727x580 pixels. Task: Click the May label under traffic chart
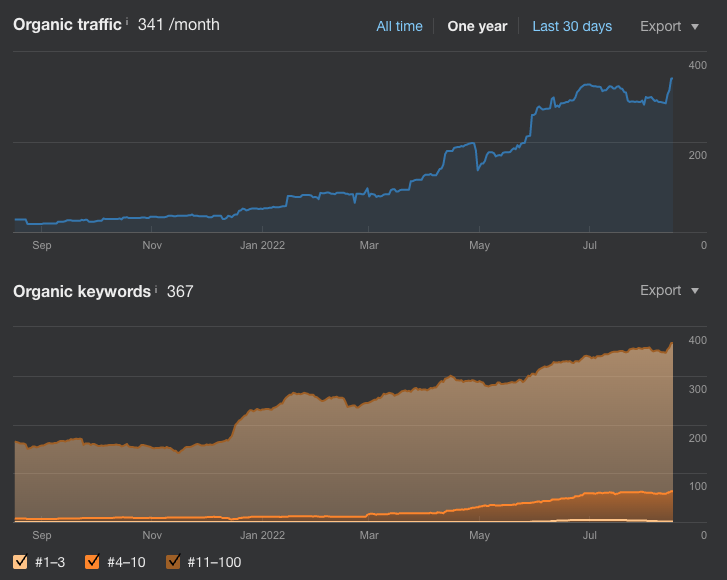479,245
